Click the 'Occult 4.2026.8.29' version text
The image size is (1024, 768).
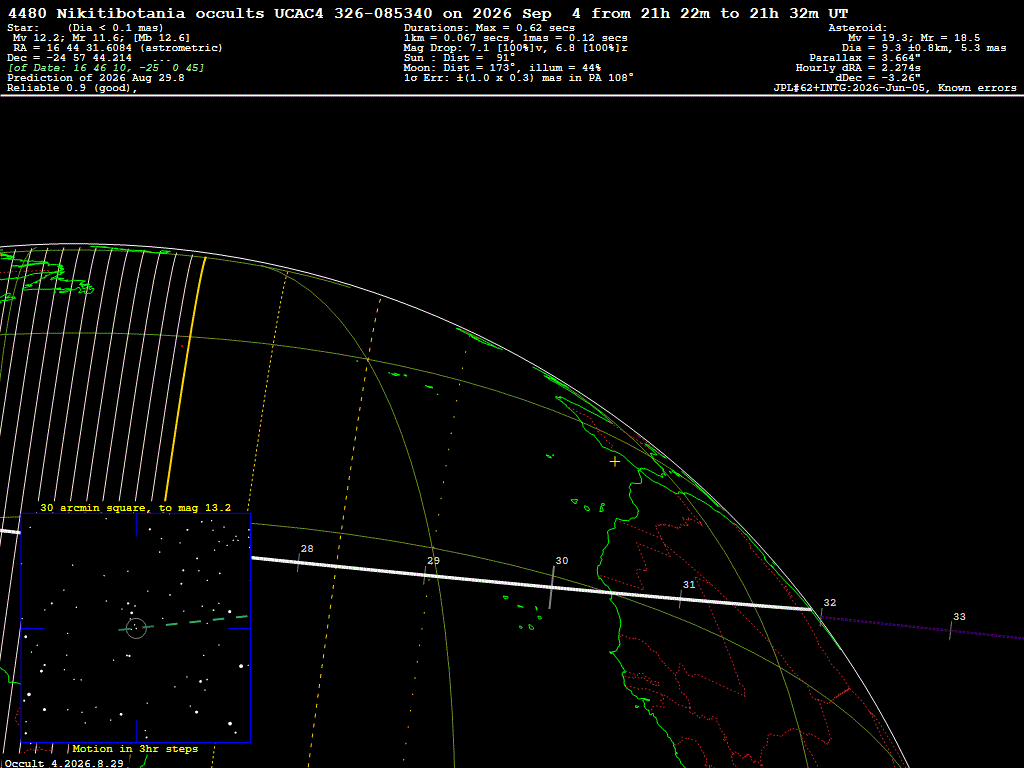(64, 763)
